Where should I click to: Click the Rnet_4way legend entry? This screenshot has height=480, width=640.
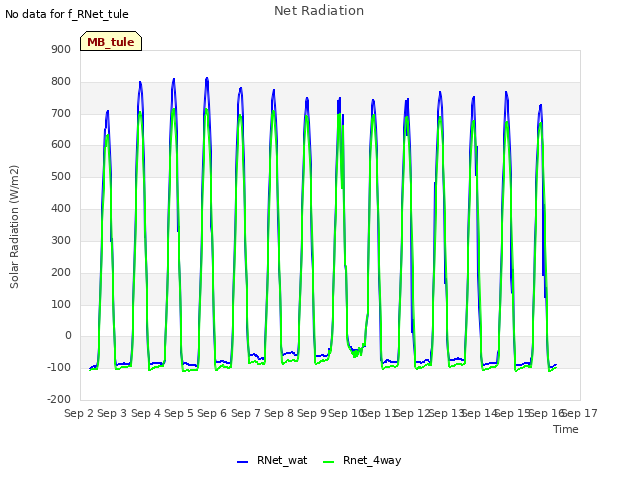(x=362, y=460)
